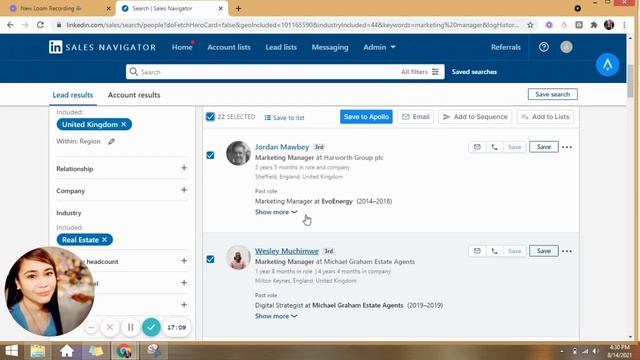The width and height of the screenshot is (640, 360).
Task: Finish the Loom recording with the checkmark
Action: [x=151, y=327]
